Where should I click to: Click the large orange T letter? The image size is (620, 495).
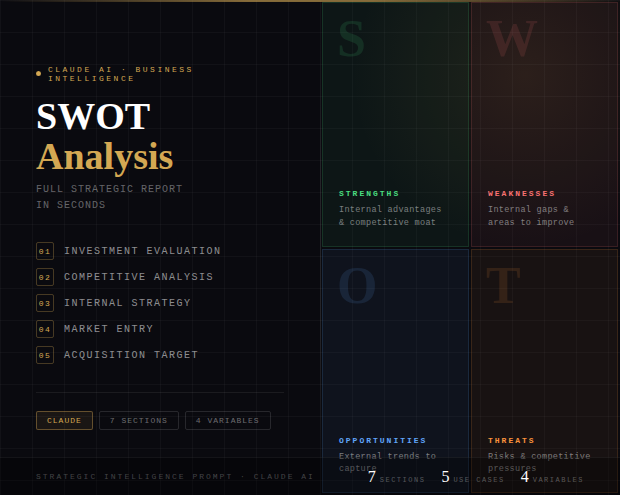tap(503, 286)
